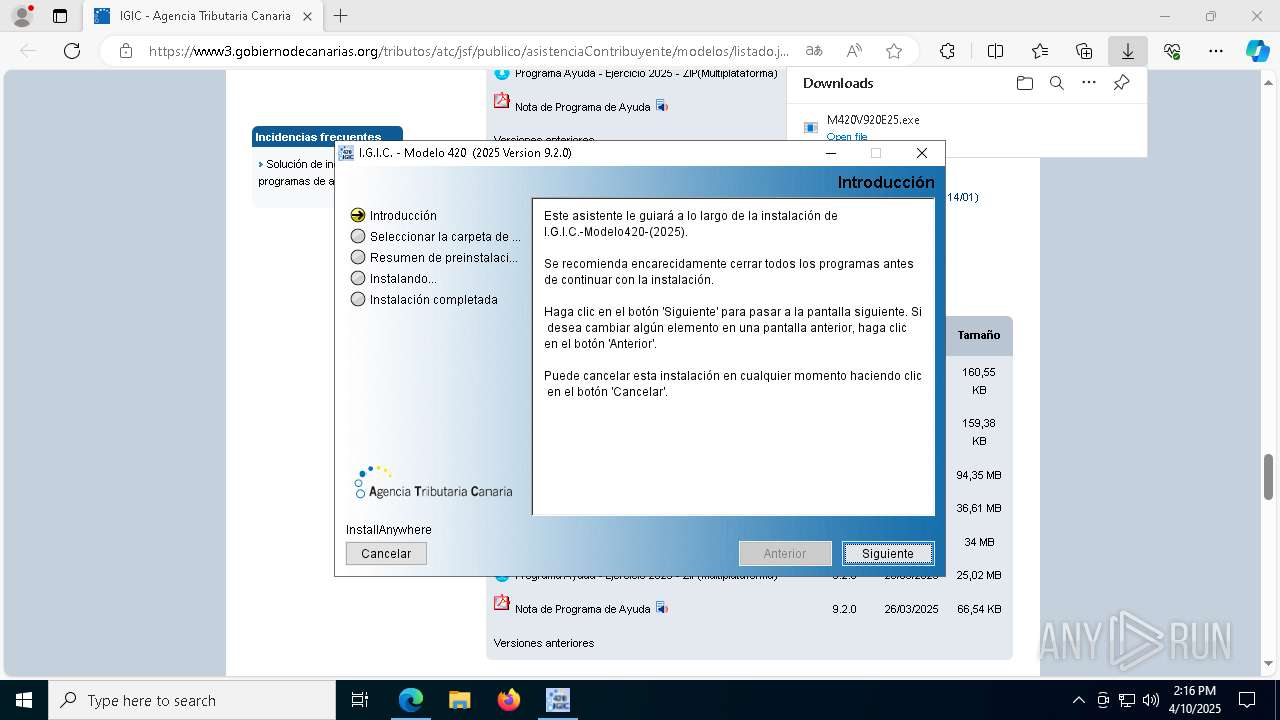Expand bottom Versiones anteriores on webpage
This screenshot has height=720, width=1280.
[x=544, y=643]
